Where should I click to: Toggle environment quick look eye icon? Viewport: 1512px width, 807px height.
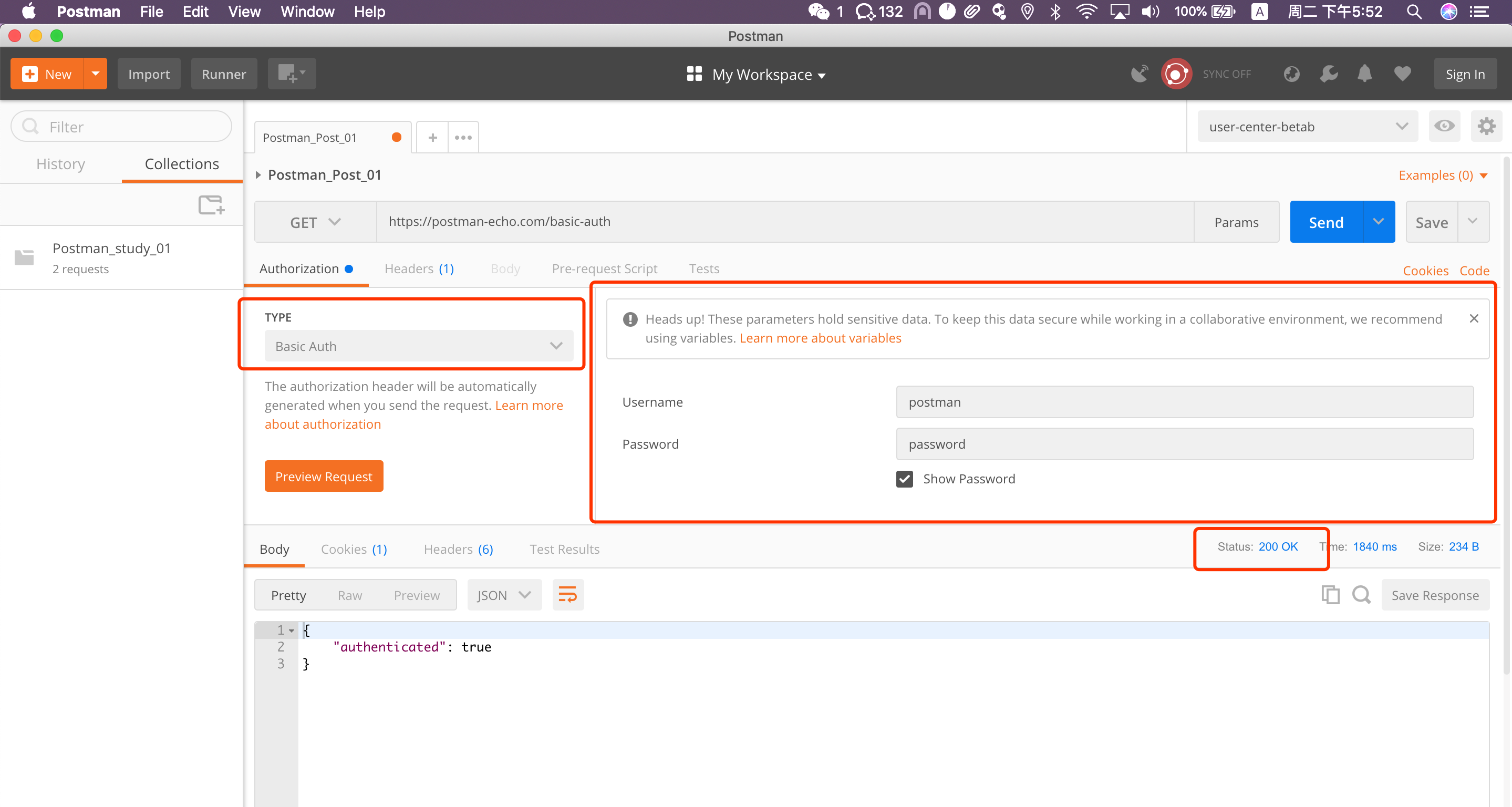coord(1444,126)
